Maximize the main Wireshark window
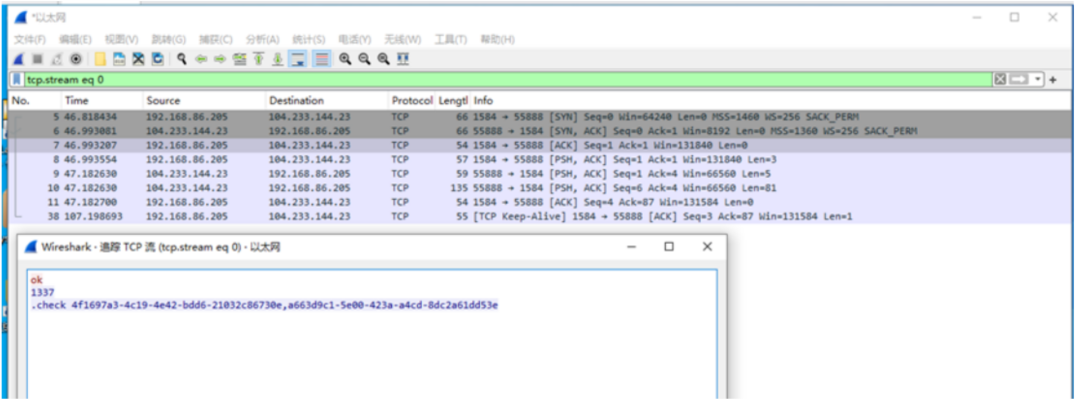 coord(1015,17)
